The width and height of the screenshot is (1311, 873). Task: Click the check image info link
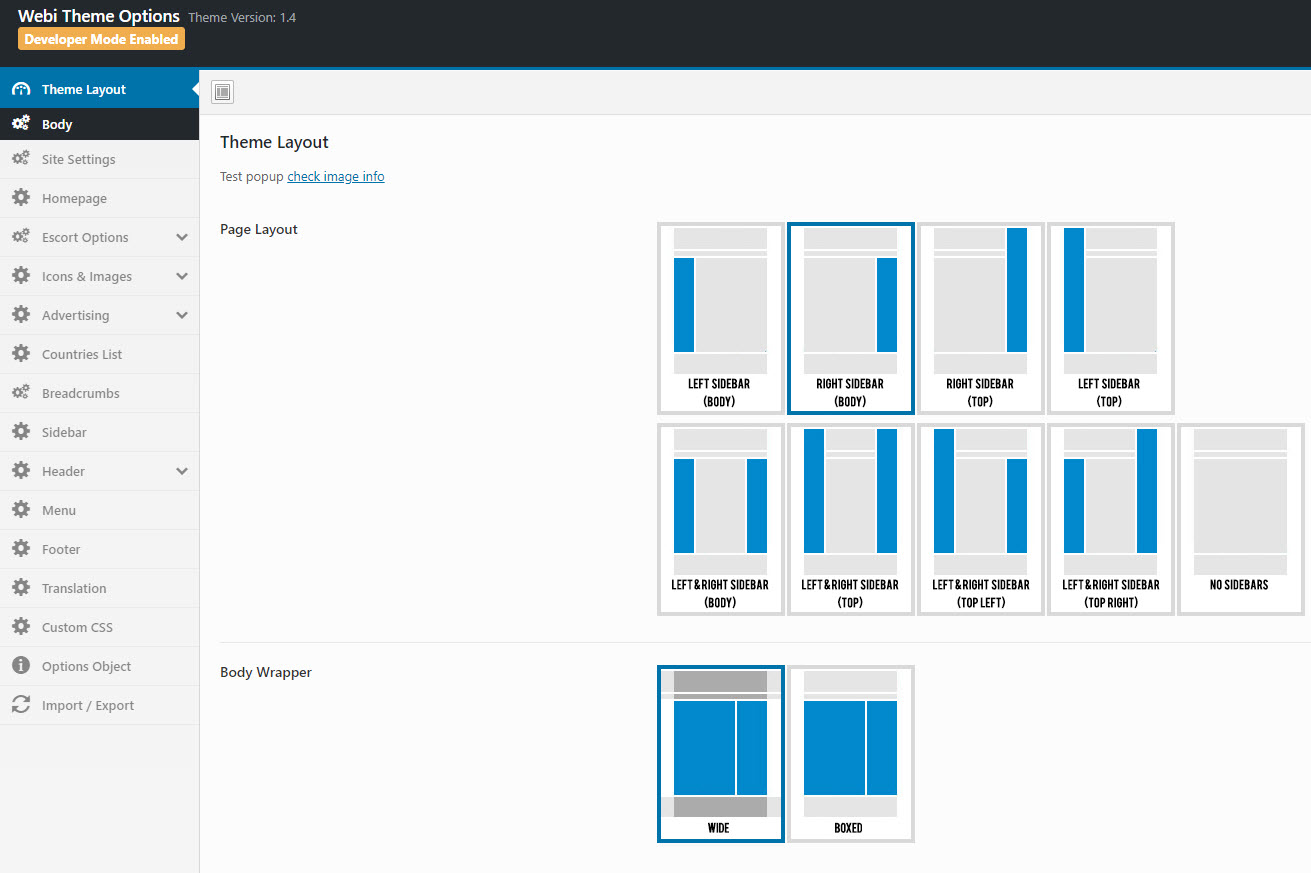tap(336, 177)
